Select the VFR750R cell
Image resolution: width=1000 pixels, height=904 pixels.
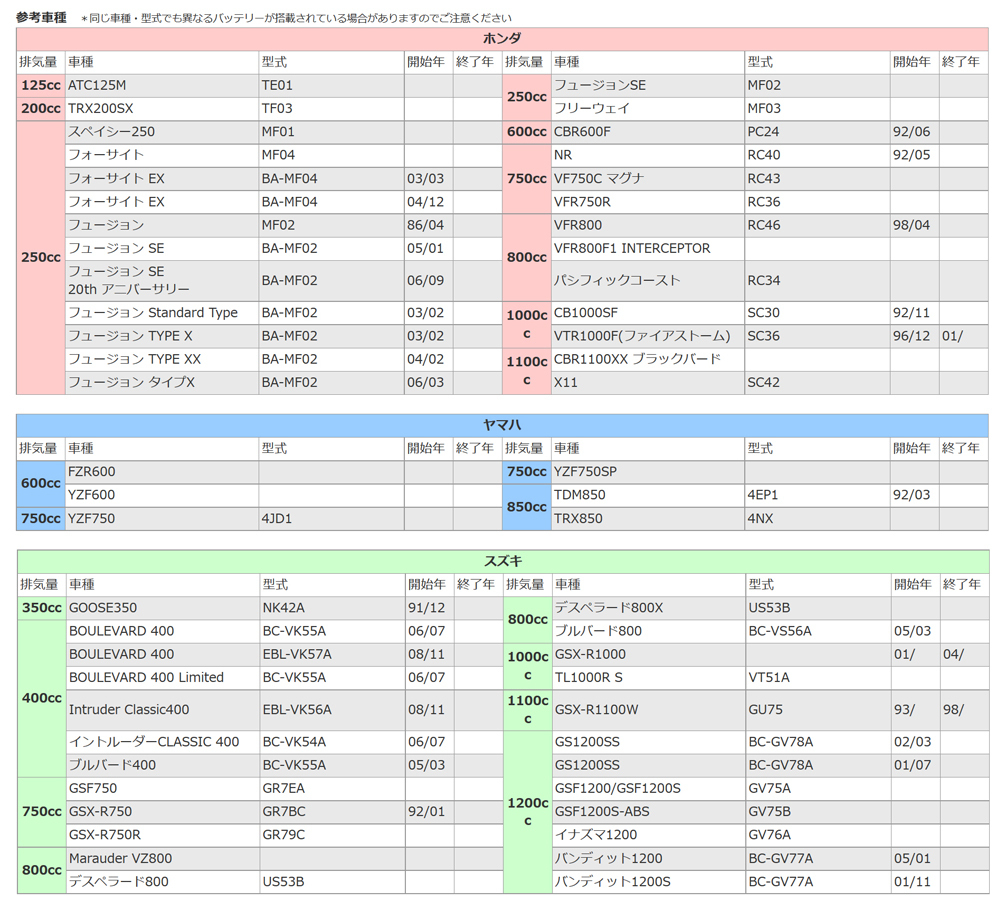[648, 202]
